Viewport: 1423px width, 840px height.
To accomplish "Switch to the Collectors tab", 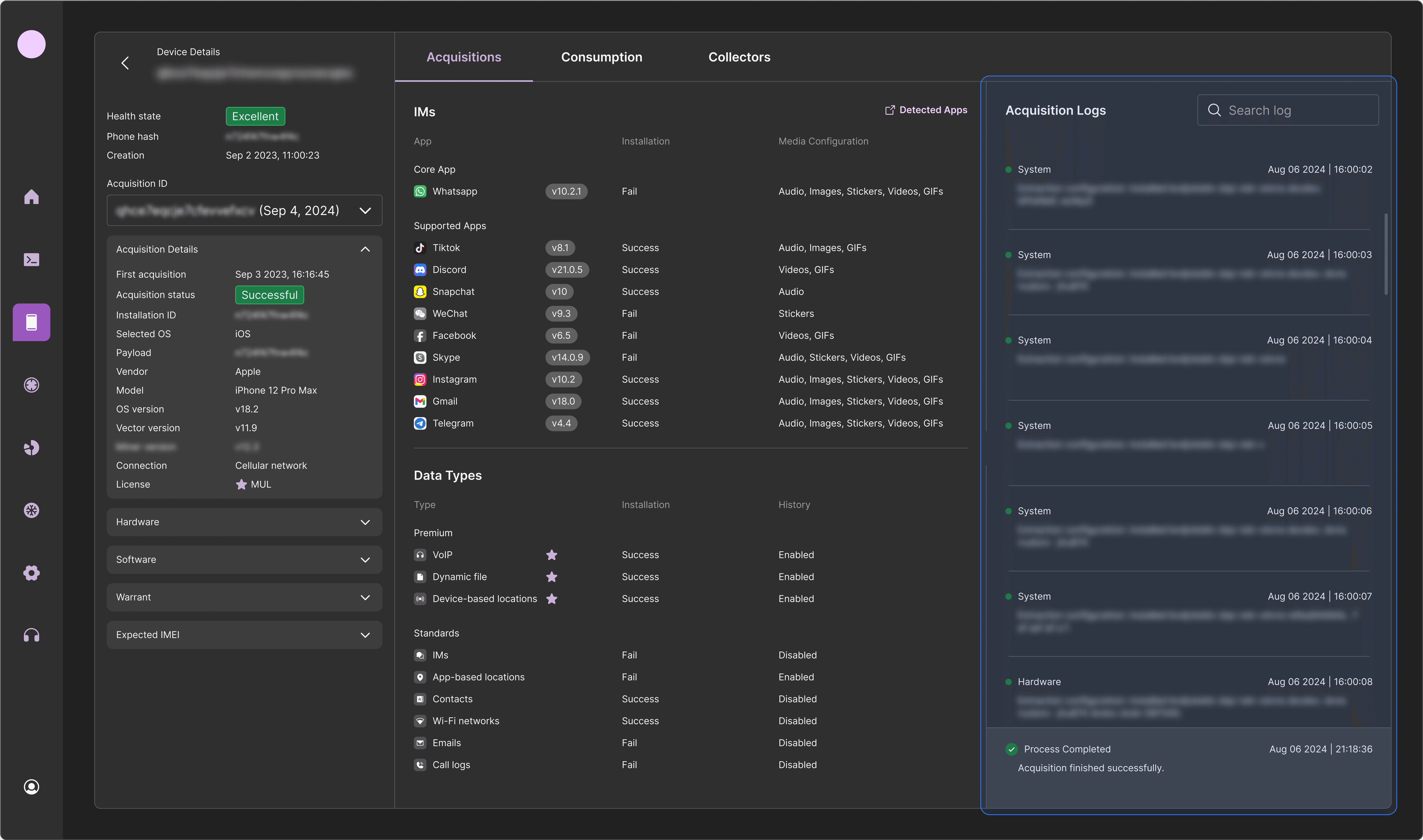I will [739, 57].
